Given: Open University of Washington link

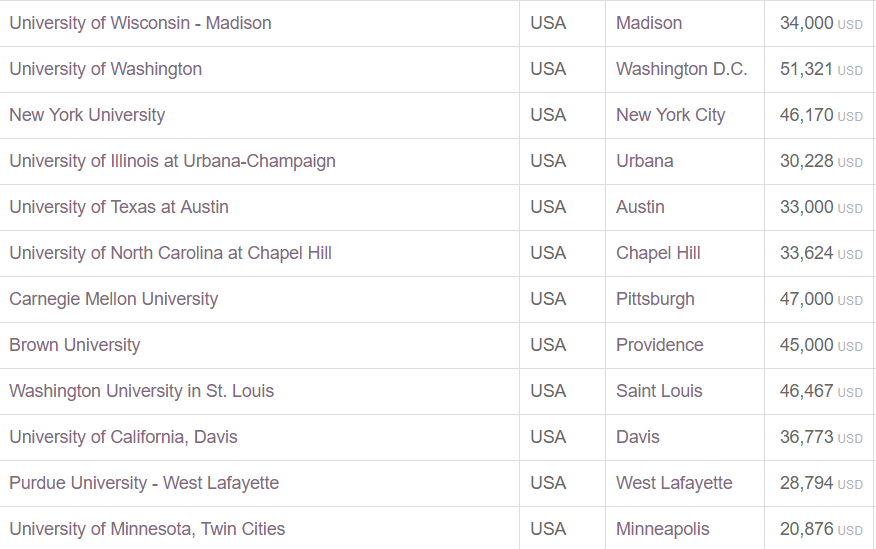Looking at the screenshot, I should pos(106,69).
